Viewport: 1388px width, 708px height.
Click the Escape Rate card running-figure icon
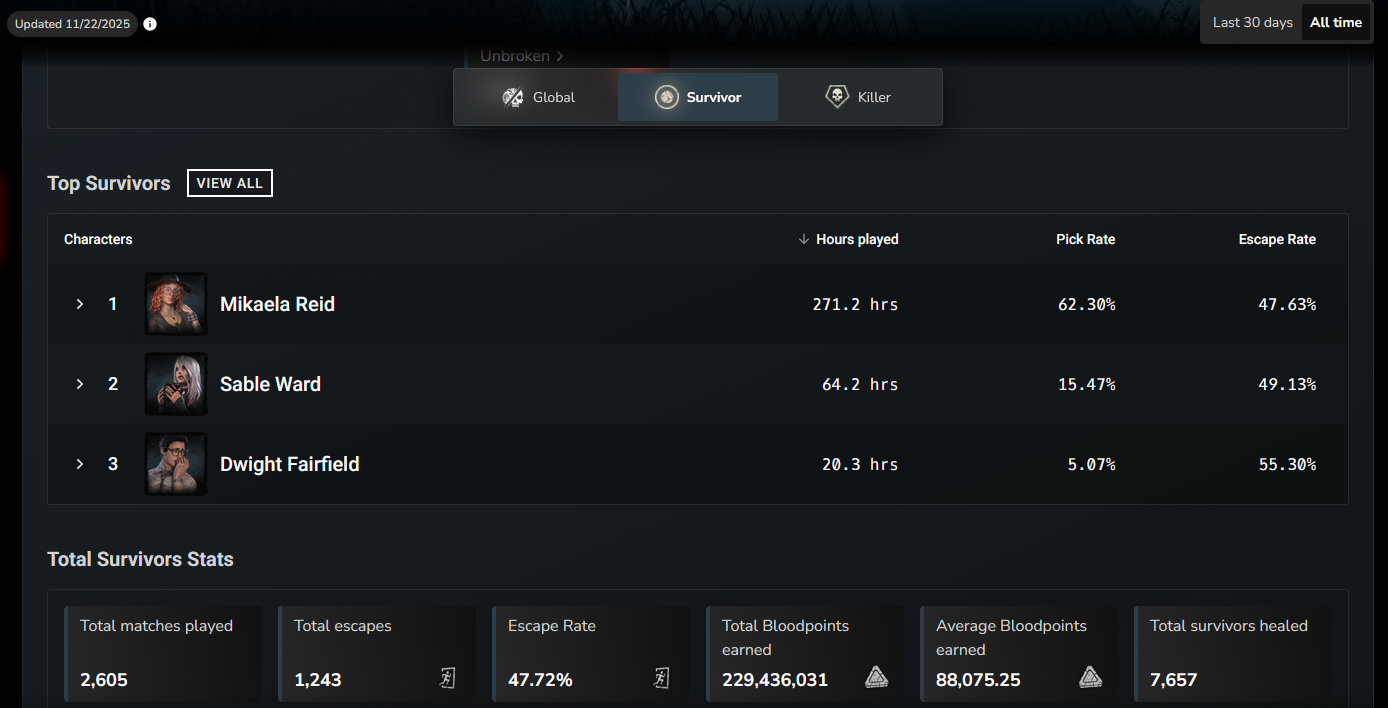[x=661, y=678]
